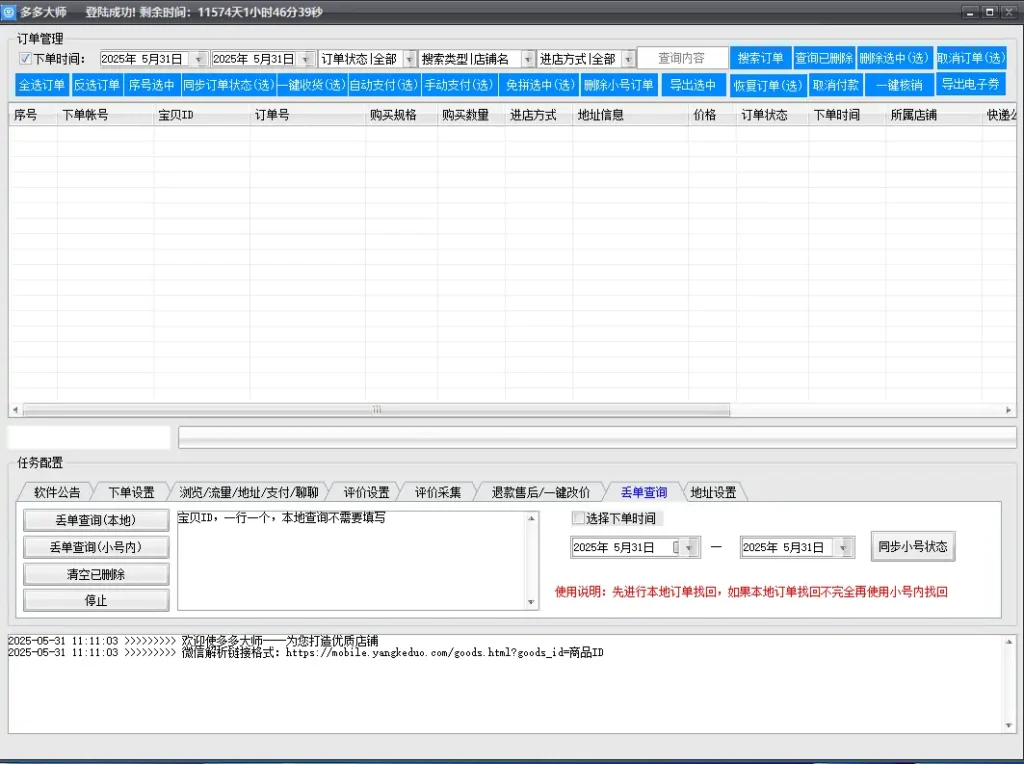1024x764 pixels.
Task: Click the 序号选中 button
Action: (x=152, y=85)
